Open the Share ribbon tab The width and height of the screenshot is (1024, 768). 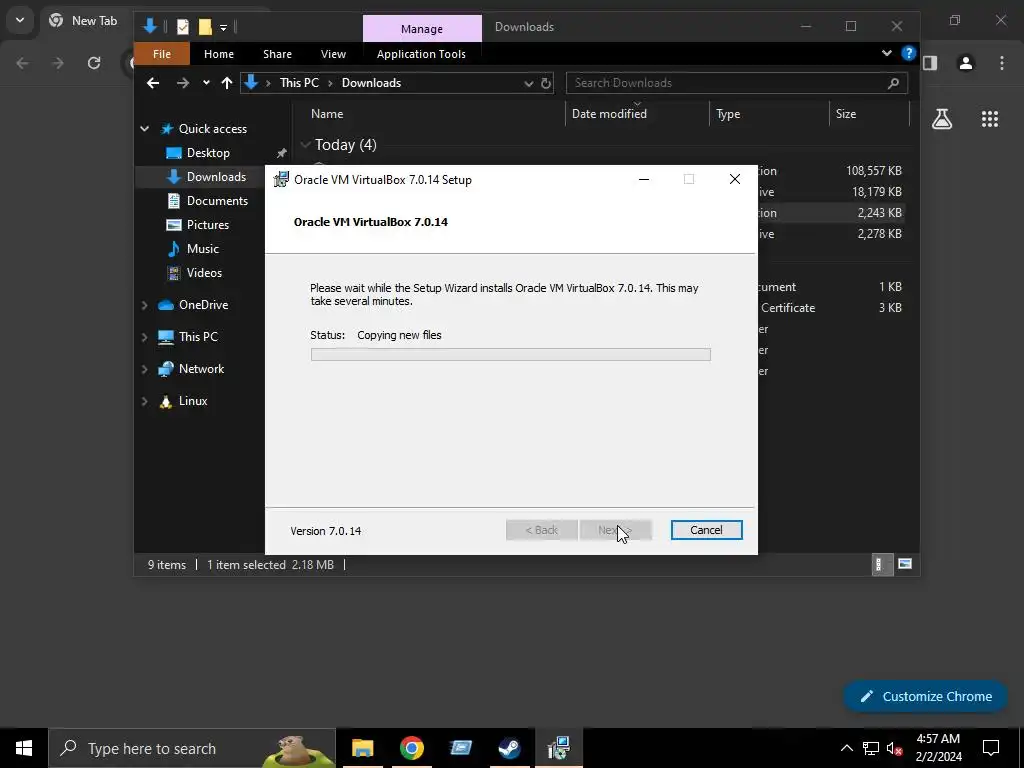[x=278, y=54]
